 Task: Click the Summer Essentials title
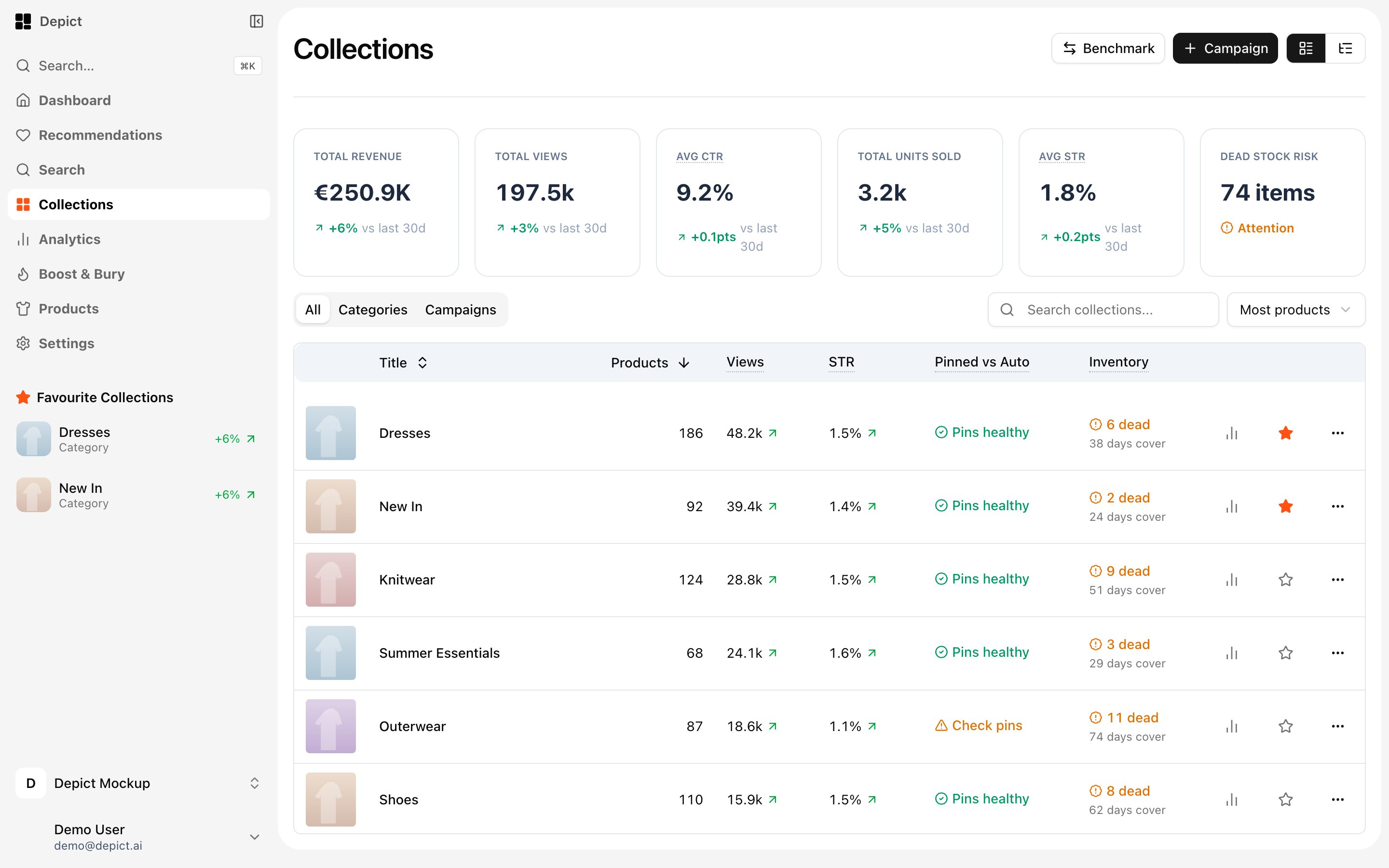click(x=439, y=653)
